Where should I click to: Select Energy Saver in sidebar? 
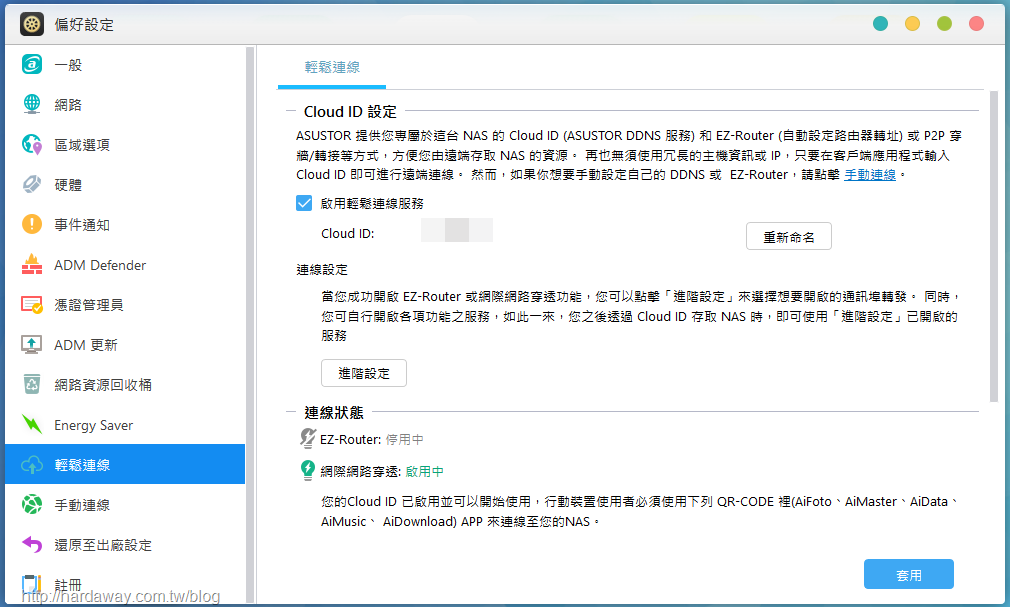(x=125, y=424)
